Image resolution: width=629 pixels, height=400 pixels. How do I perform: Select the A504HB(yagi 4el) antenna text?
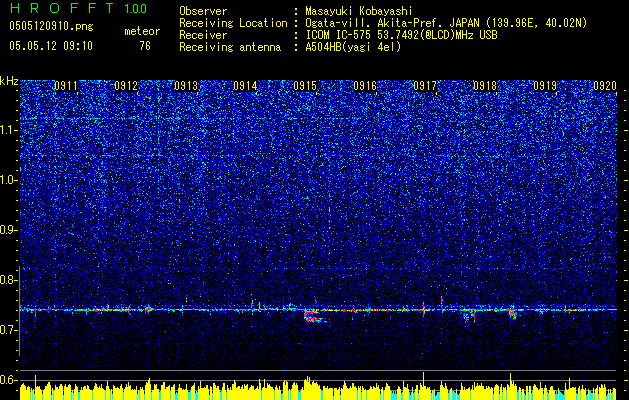353,47
